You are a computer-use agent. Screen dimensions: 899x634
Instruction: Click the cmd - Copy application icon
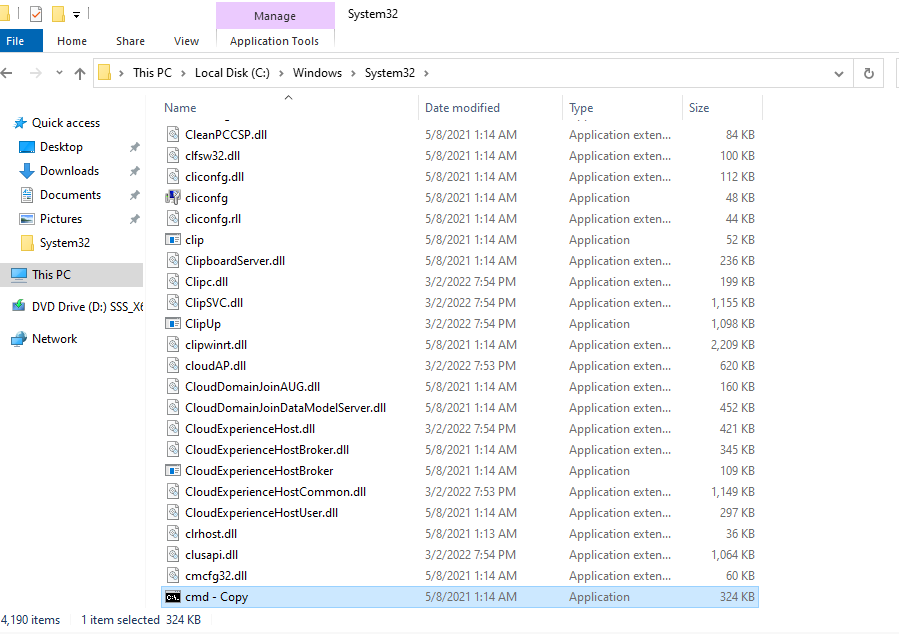pos(173,597)
